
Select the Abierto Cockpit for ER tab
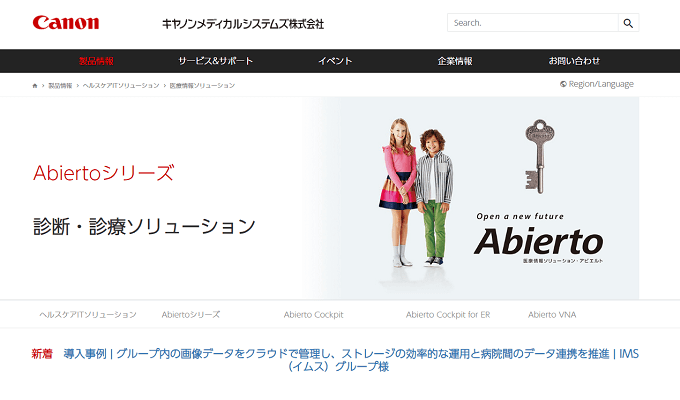point(448,315)
